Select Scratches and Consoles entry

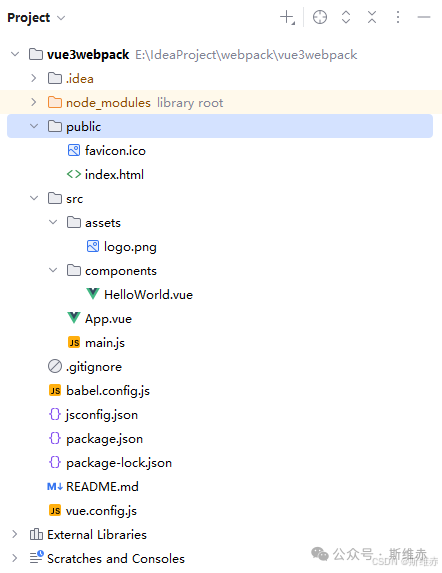click(x=116, y=558)
